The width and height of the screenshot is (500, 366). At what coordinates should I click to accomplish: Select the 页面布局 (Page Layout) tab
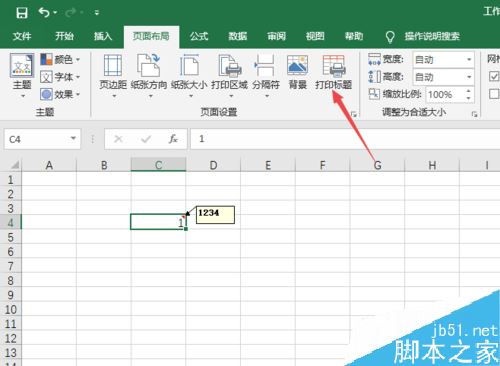151,36
